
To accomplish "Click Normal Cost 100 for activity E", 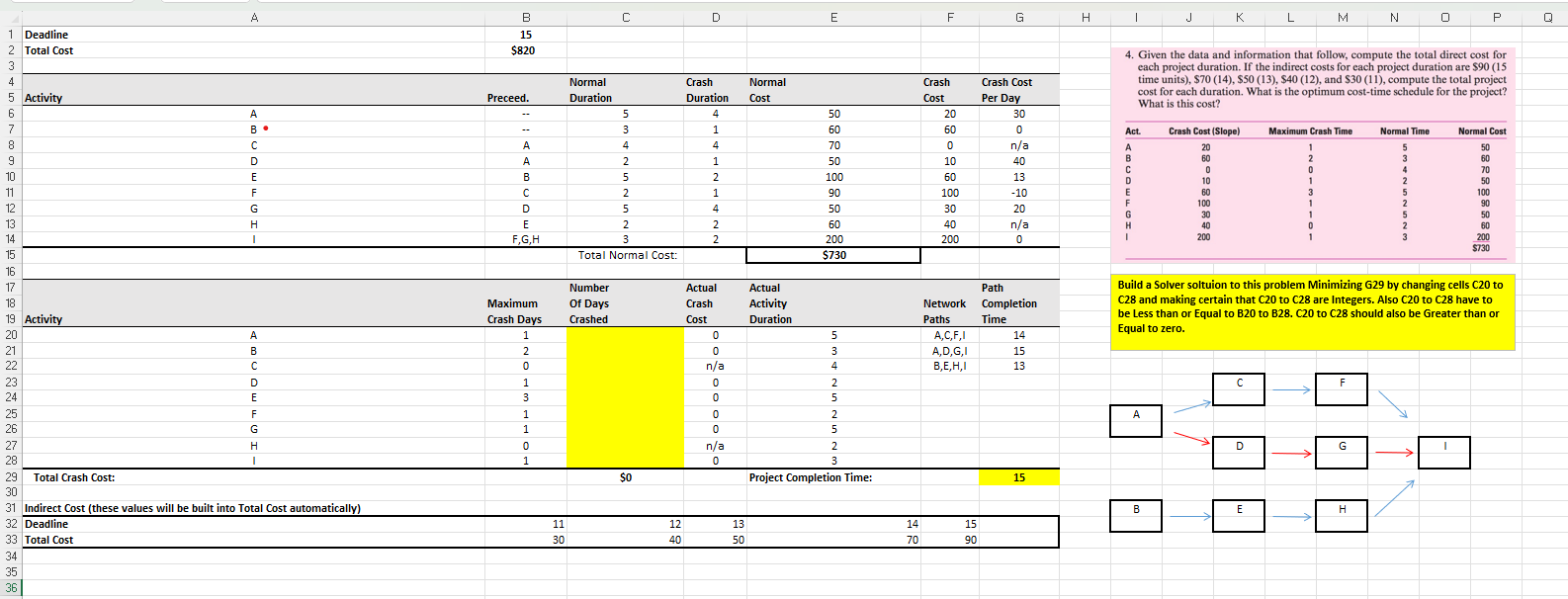I will pos(833,177).
